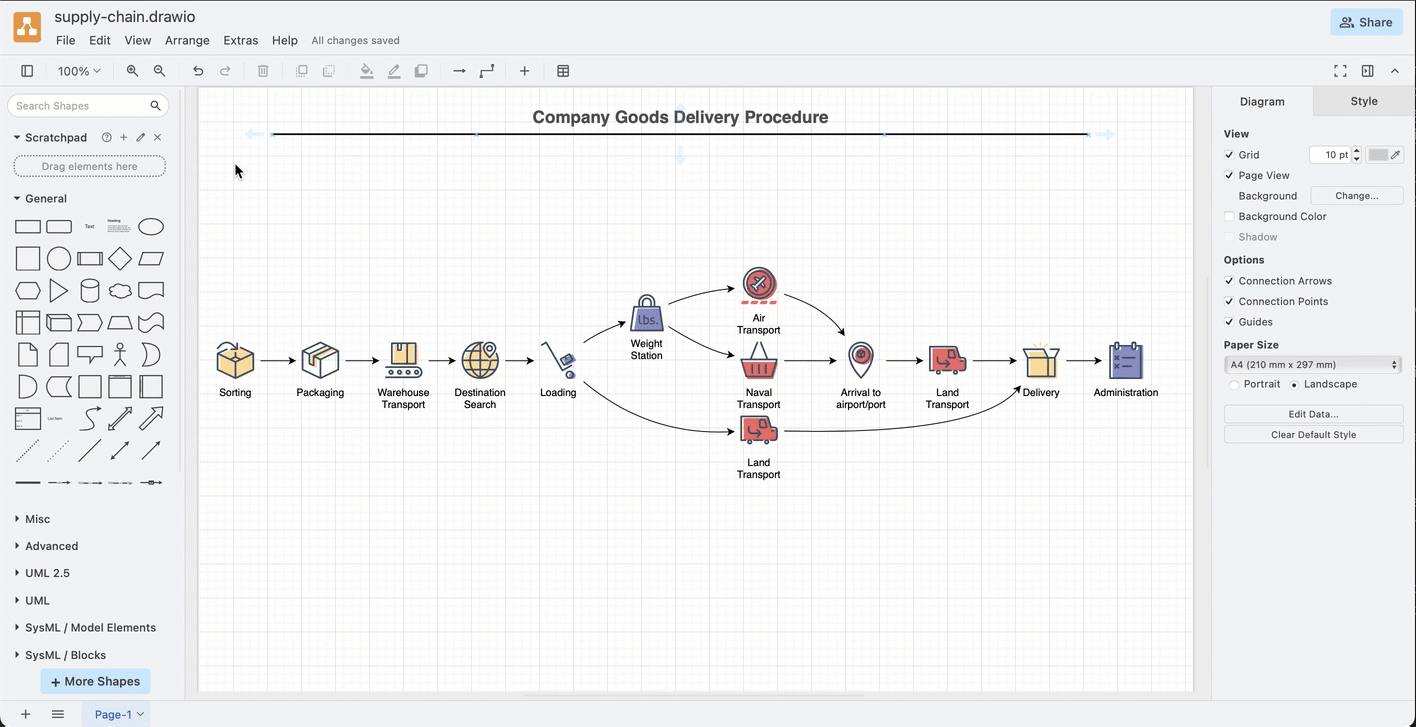Screen dimensions: 1416x727
Task: Select the straight Connection arrow style icon
Action: coord(459,71)
